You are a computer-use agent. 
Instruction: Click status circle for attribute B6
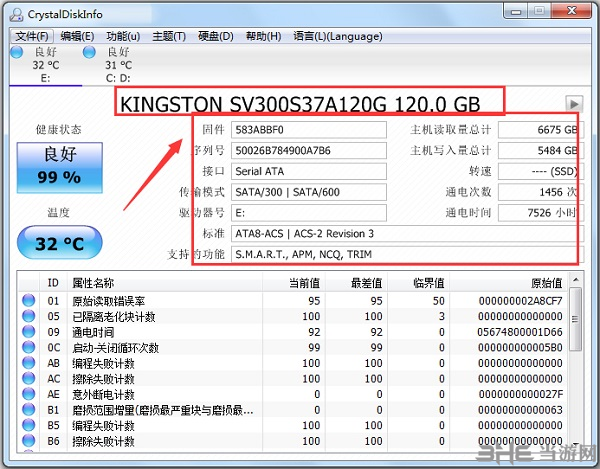28,441
